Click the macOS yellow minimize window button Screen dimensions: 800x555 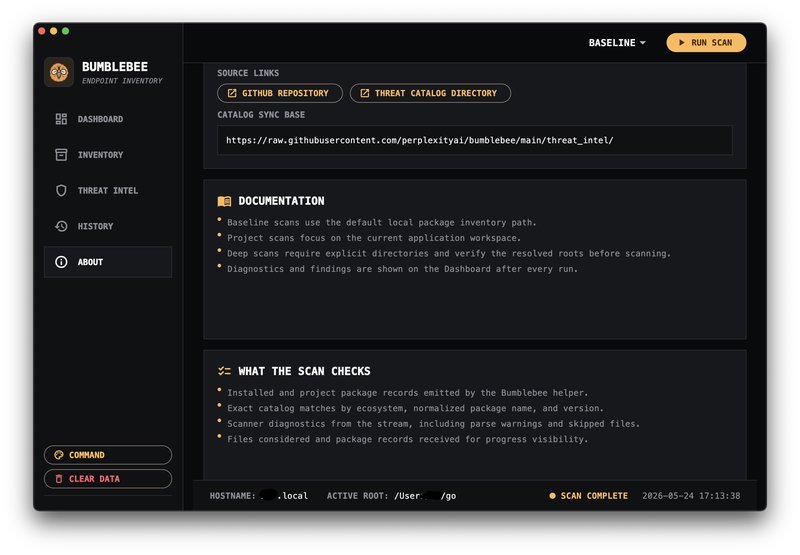click(54, 31)
